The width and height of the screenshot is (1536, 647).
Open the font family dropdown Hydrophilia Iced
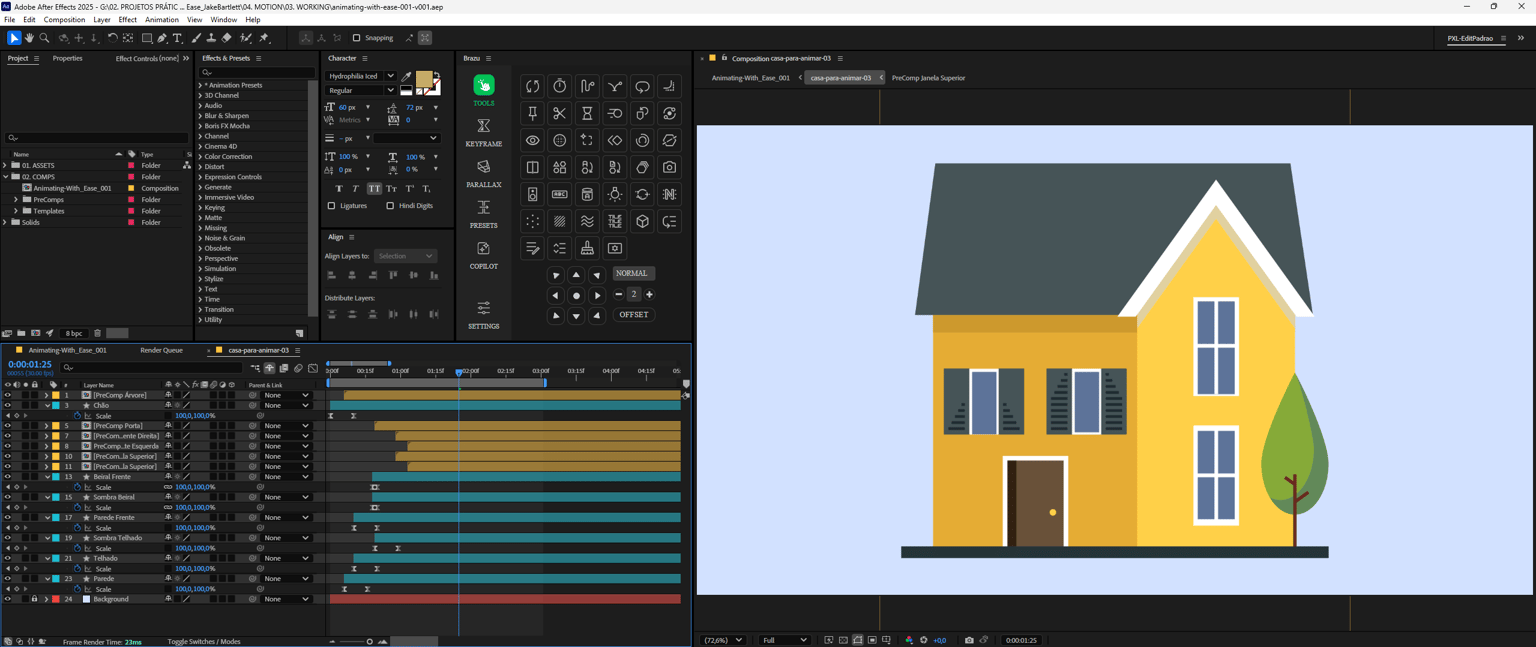click(x=362, y=76)
